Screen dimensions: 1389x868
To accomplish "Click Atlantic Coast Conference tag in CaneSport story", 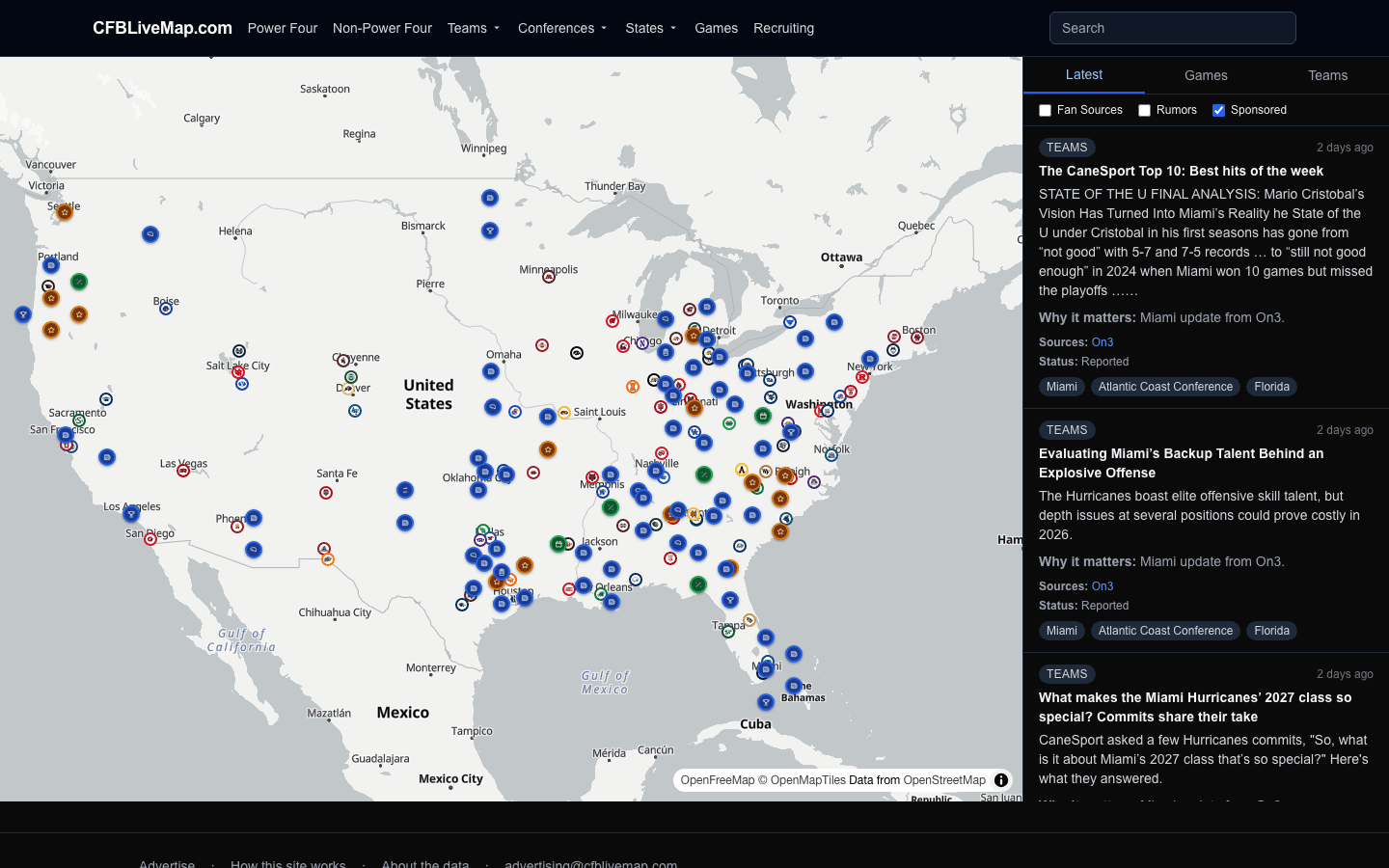I will pyautogui.click(x=1165, y=387).
